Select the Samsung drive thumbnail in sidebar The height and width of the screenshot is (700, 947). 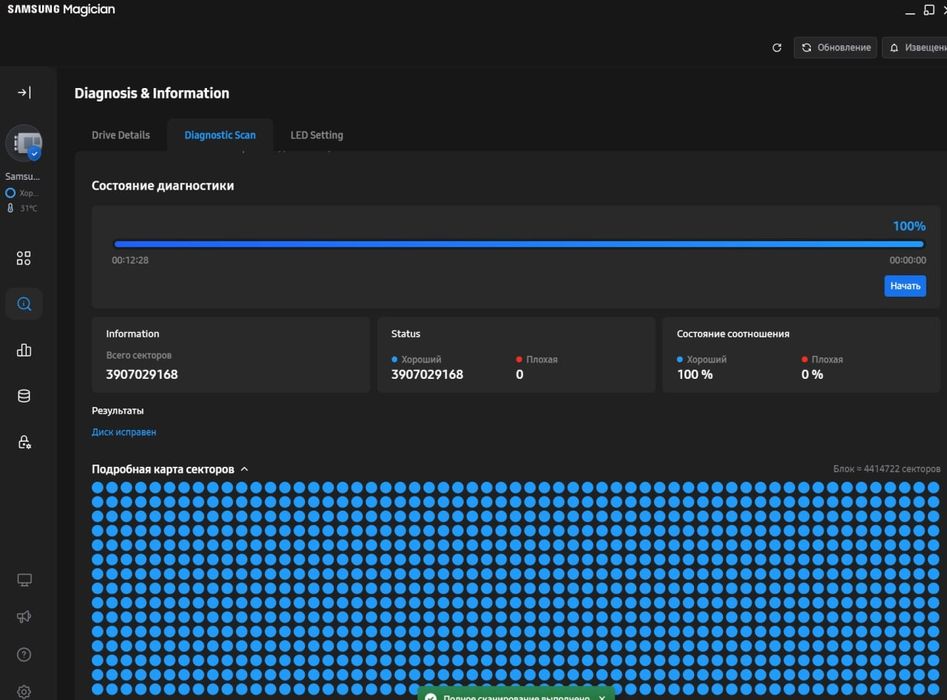[x=24, y=143]
